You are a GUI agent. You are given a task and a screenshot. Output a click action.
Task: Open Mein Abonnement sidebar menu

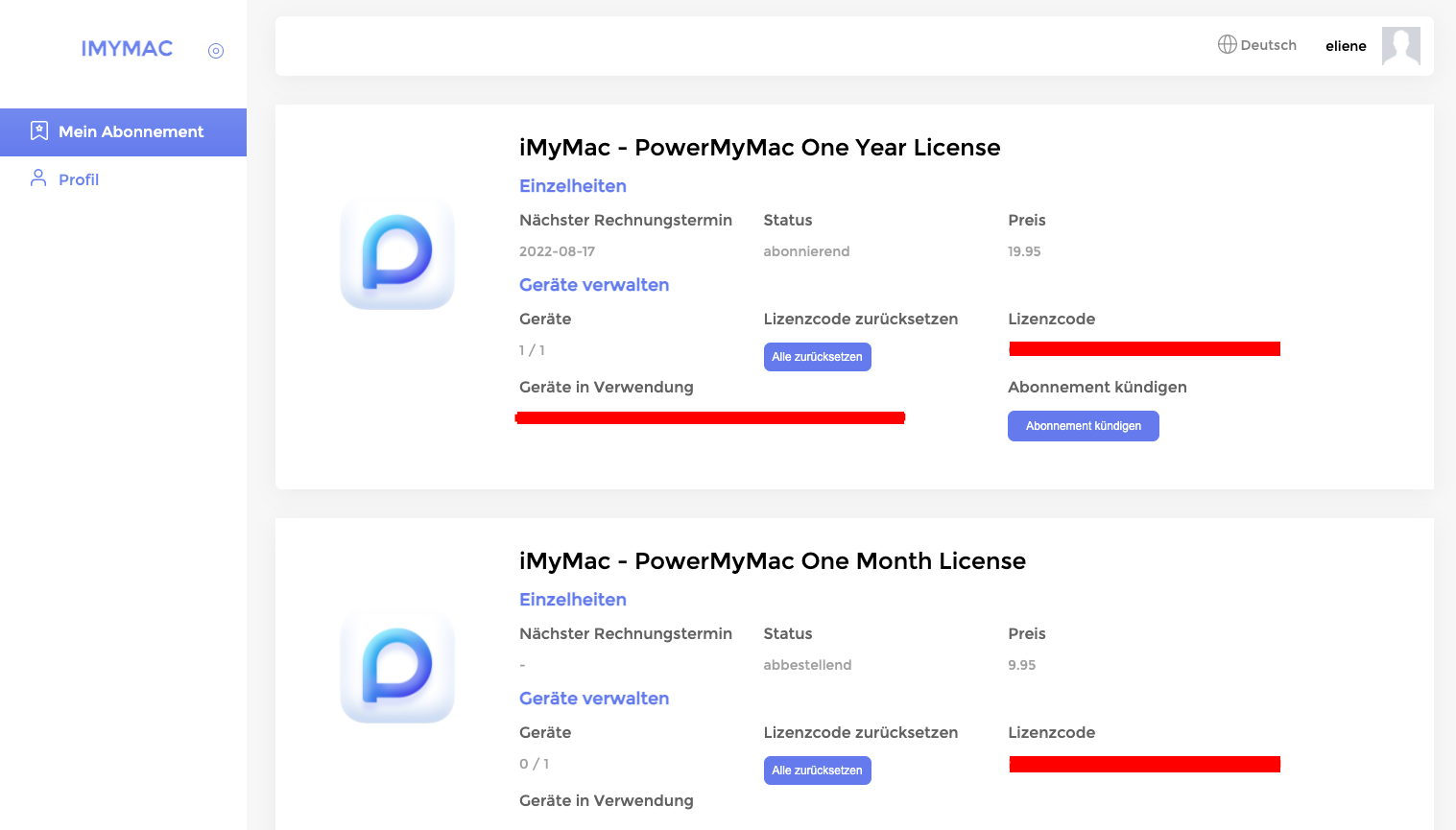point(123,132)
